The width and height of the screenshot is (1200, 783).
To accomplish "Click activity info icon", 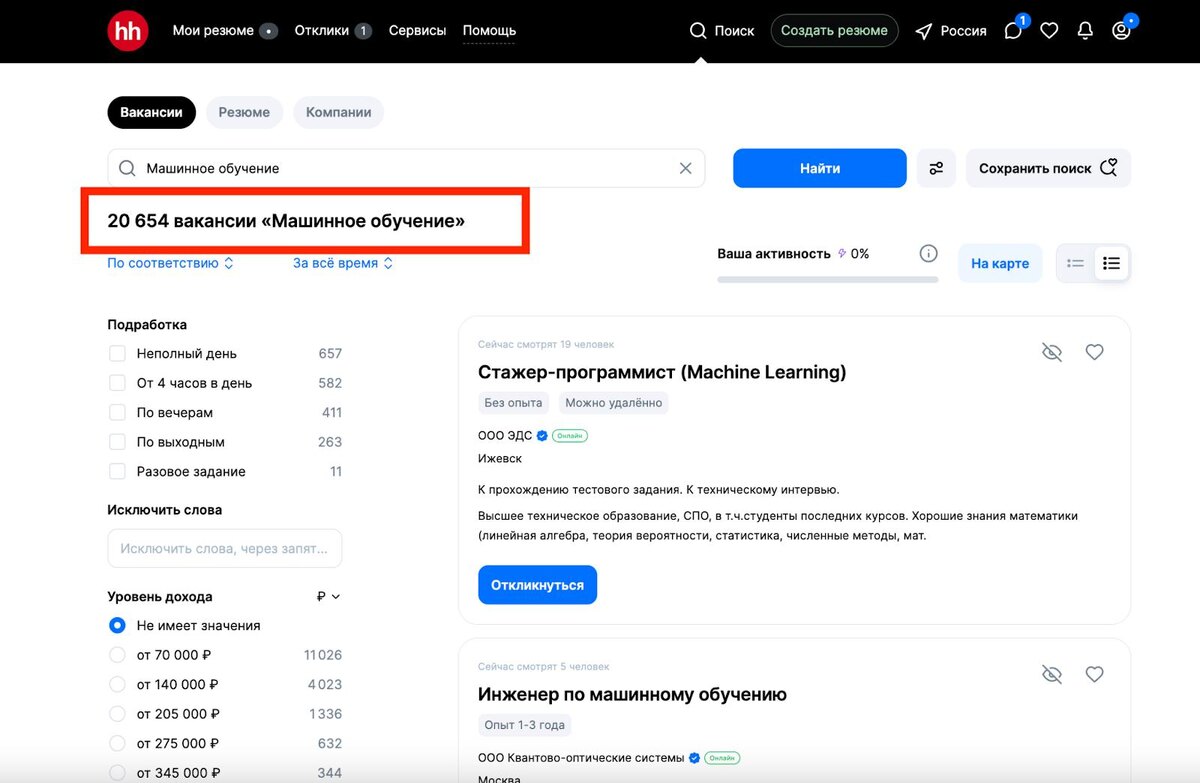I will click(928, 254).
